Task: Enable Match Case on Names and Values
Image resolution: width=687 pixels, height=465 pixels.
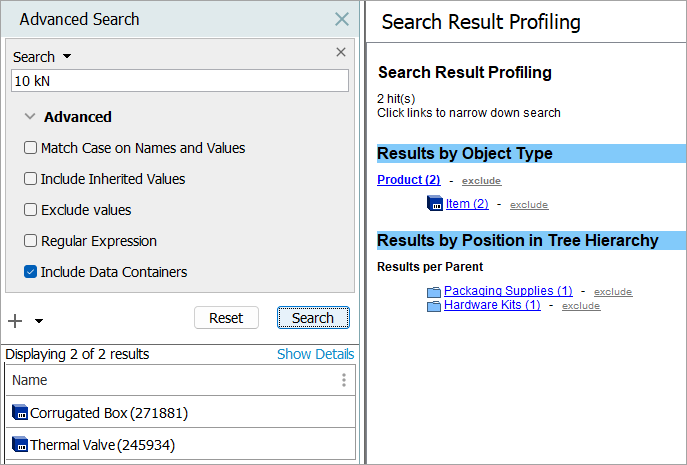Action: pos(30,148)
